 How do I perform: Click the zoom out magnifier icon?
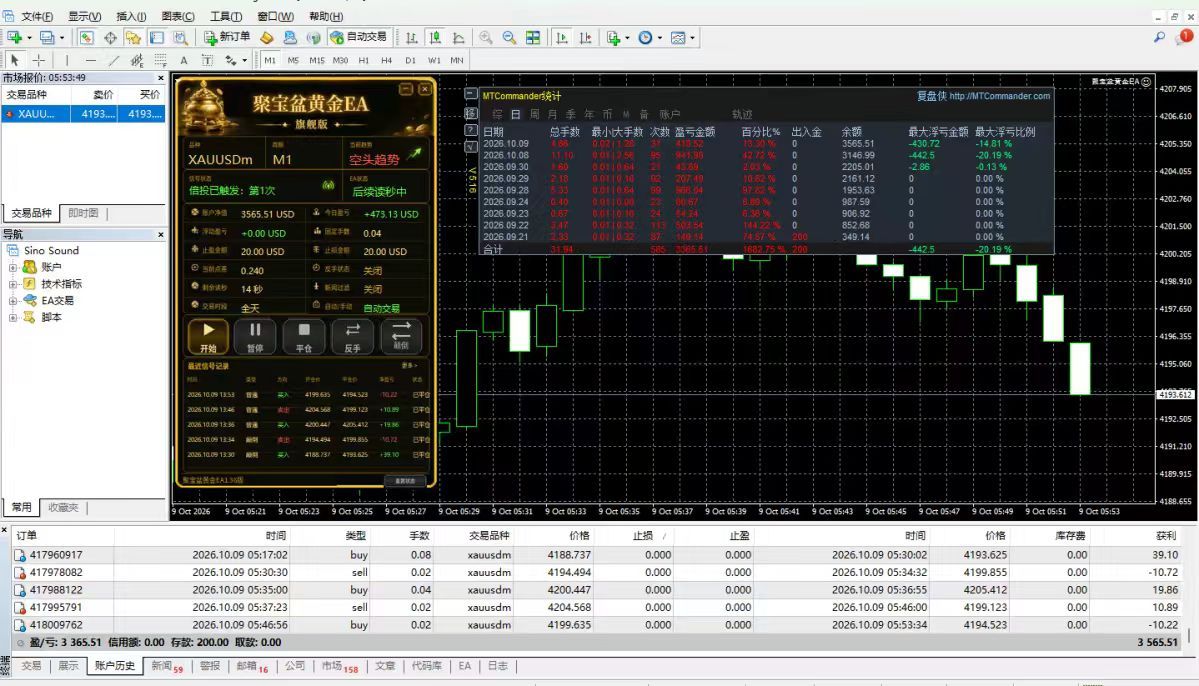pyautogui.click(x=509, y=37)
